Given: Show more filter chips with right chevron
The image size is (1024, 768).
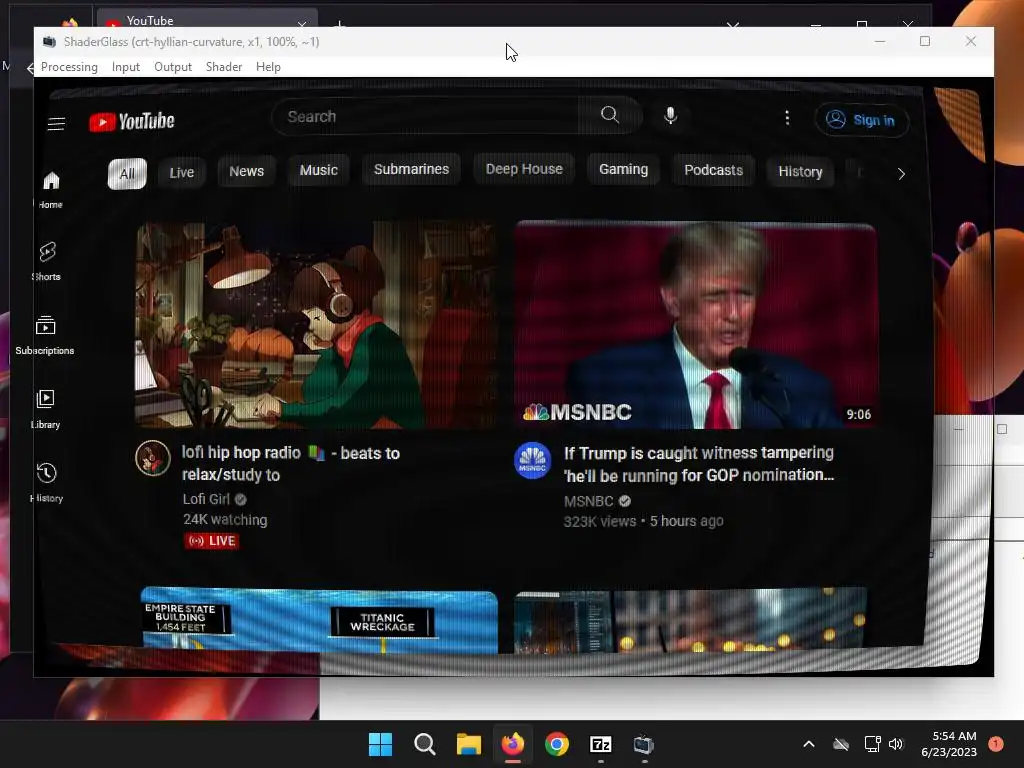Looking at the screenshot, I should pos(901,174).
